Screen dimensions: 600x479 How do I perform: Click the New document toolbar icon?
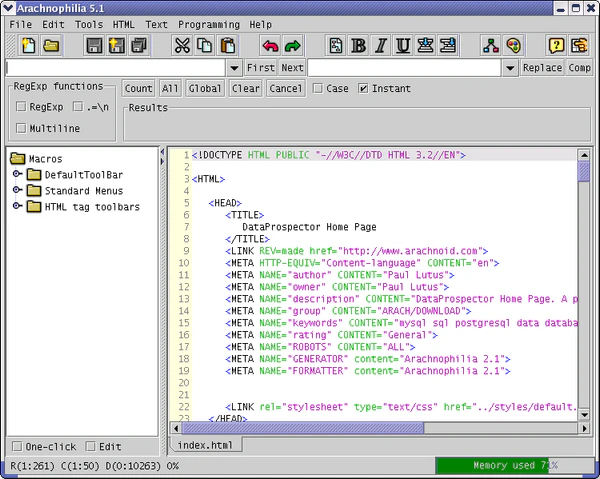click(28, 45)
